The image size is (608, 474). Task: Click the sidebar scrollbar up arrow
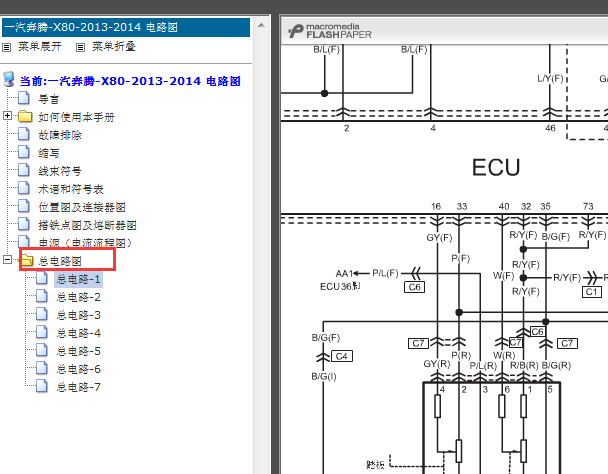tap(261, 26)
